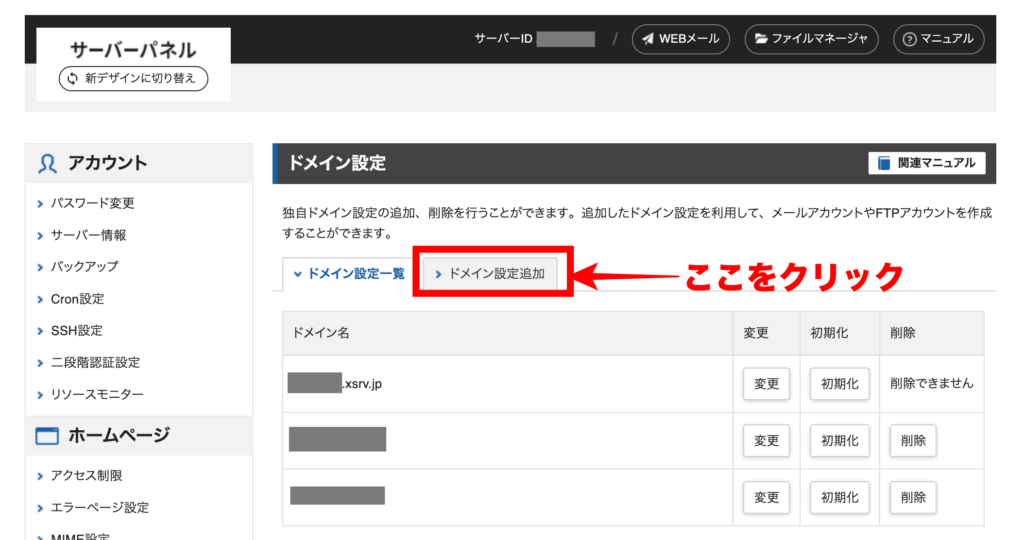The image size is (1024, 540).
Task: Click the マニュアル question mark icon
Action: coord(909,39)
